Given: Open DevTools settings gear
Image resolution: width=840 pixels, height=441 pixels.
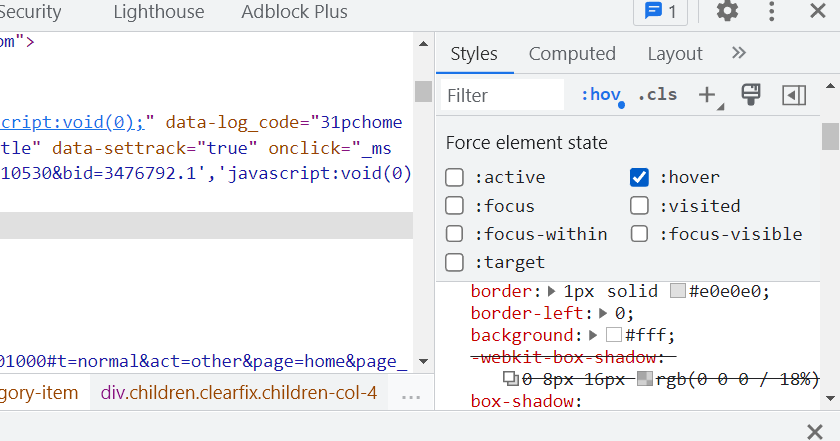Looking at the screenshot, I should tap(727, 12).
